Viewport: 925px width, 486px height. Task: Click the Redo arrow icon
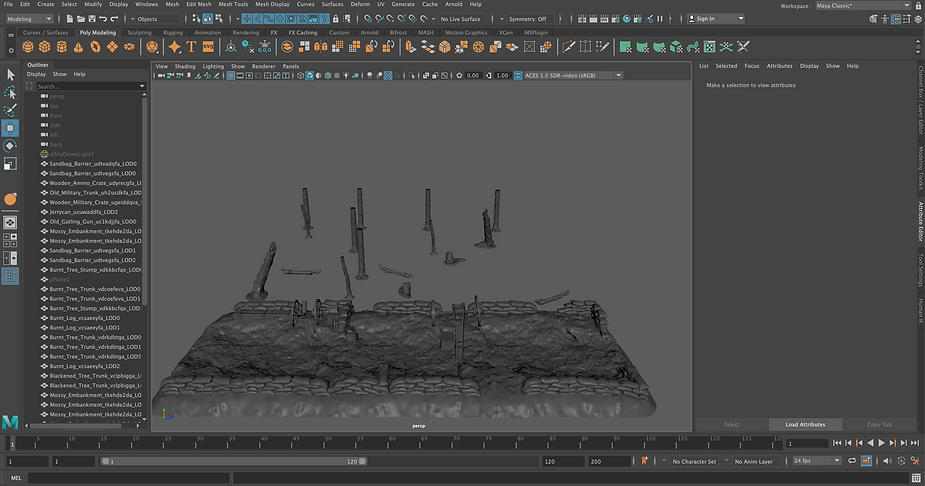click(x=114, y=19)
